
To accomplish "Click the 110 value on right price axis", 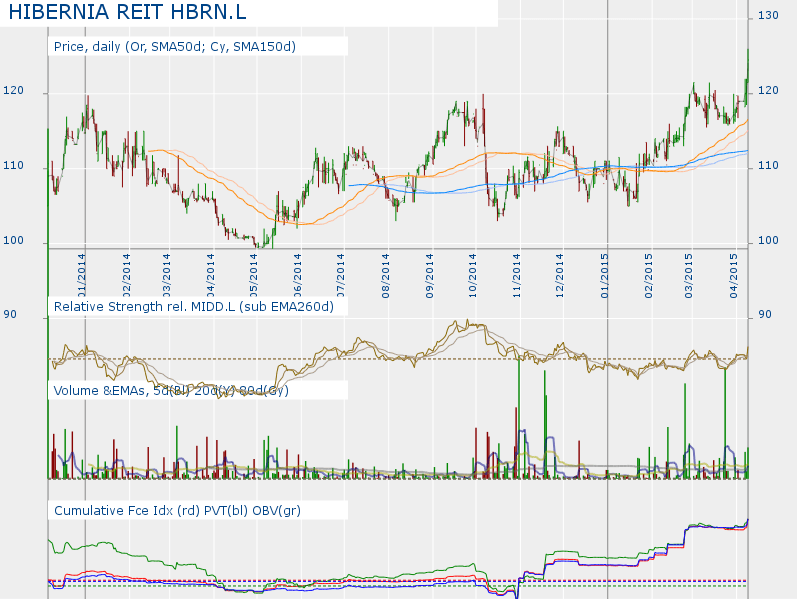I will point(768,166).
